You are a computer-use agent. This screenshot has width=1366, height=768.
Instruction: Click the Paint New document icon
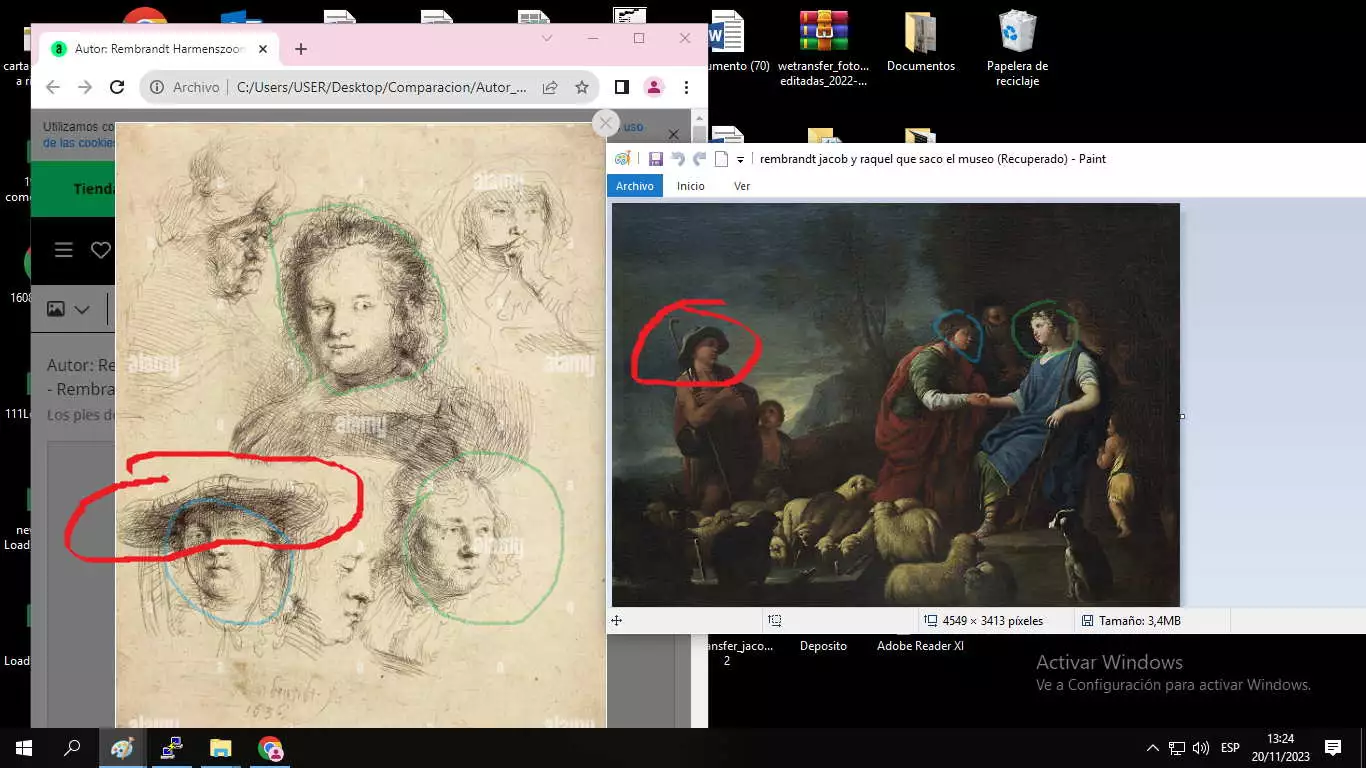(x=721, y=159)
